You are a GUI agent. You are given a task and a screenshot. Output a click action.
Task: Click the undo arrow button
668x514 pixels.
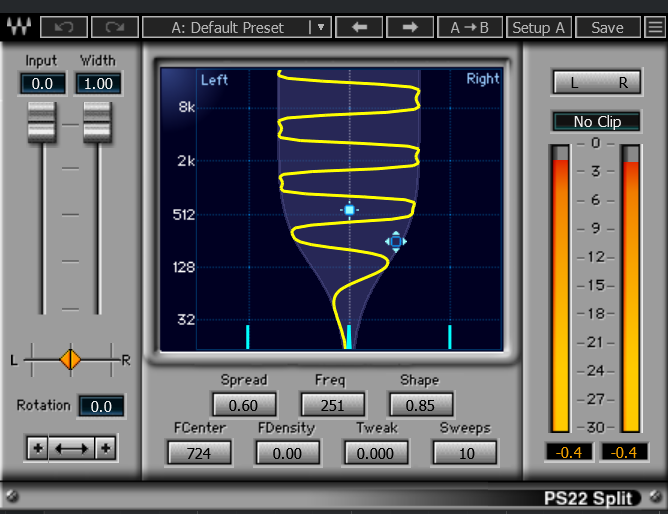[64, 28]
